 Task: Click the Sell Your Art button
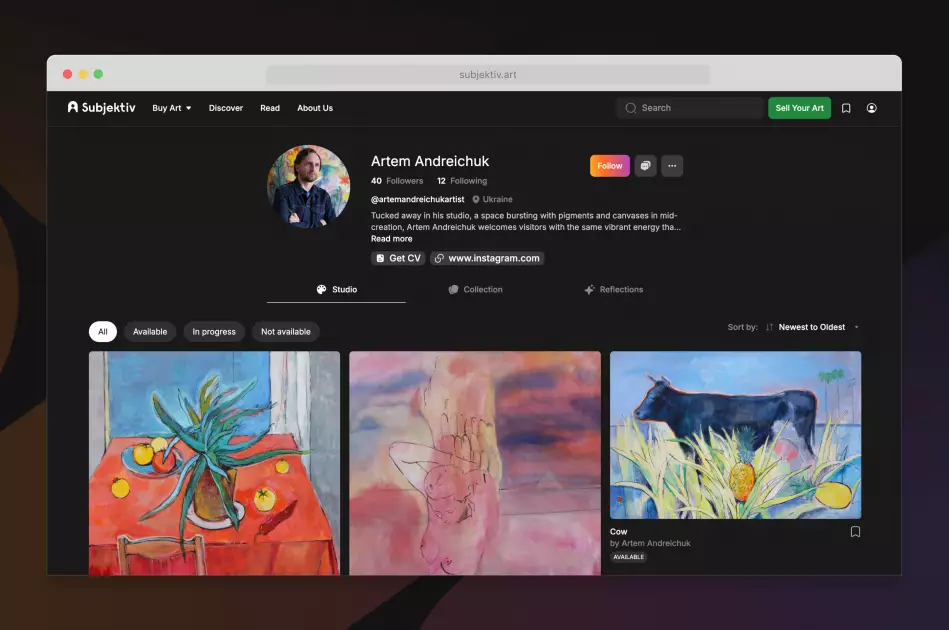point(800,108)
